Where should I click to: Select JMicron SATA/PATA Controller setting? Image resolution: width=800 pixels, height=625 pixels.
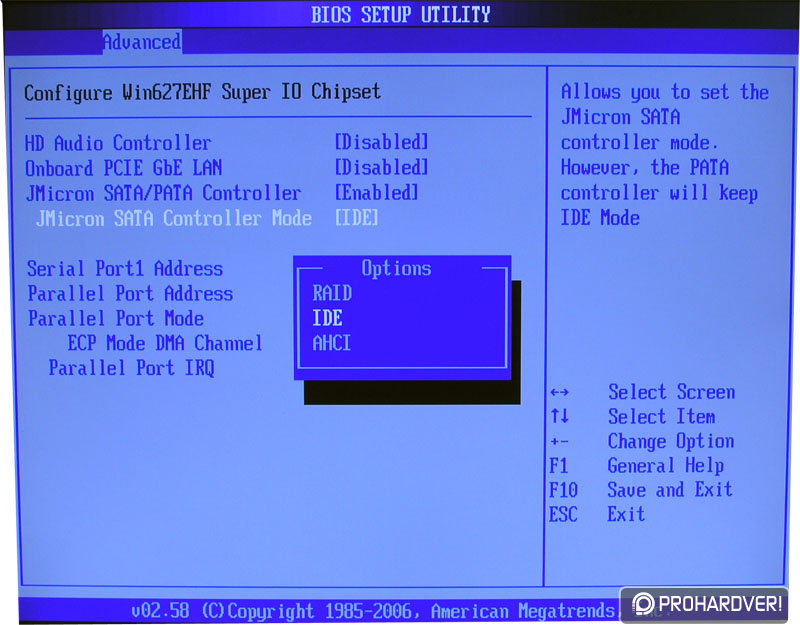click(x=163, y=193)
